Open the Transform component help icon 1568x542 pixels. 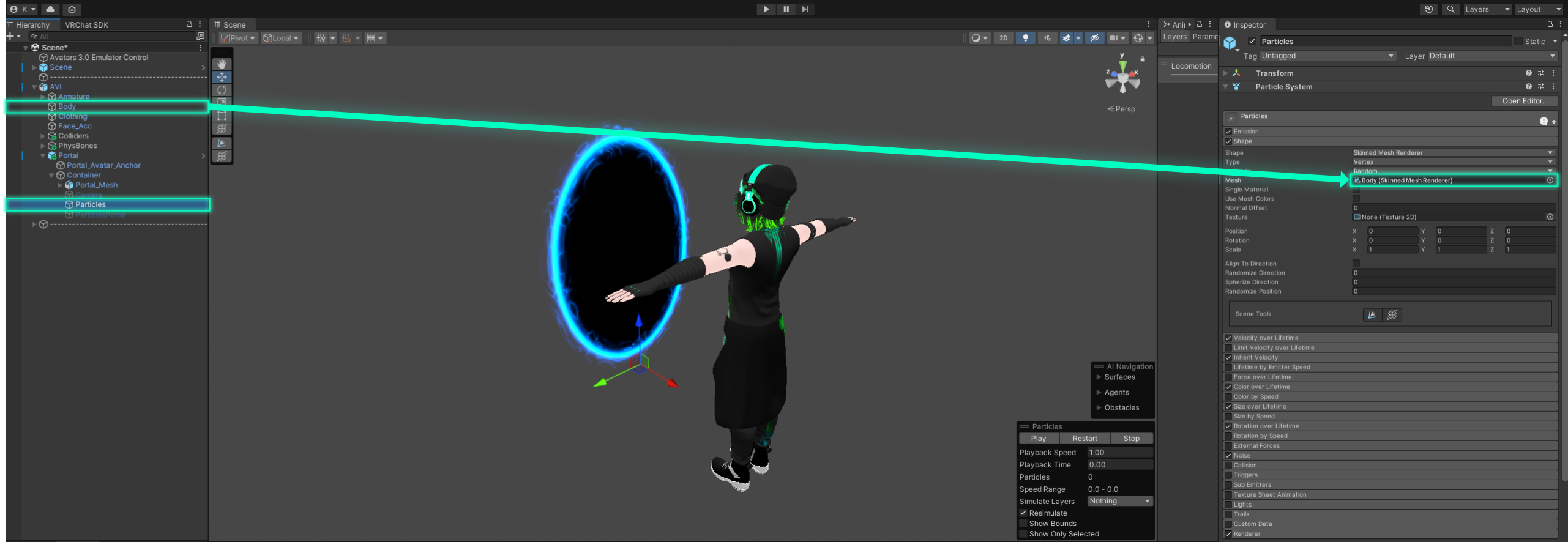point(1529,73)
